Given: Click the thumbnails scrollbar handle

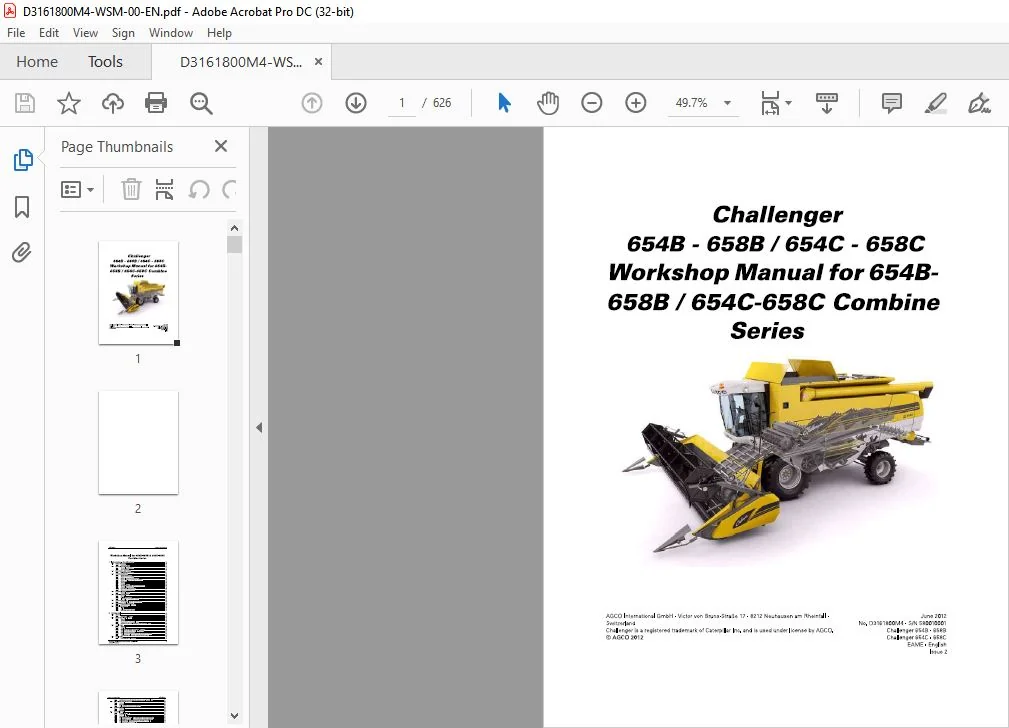Looking at the screenshot, I should pyautogui.click(x=234, y=245).
